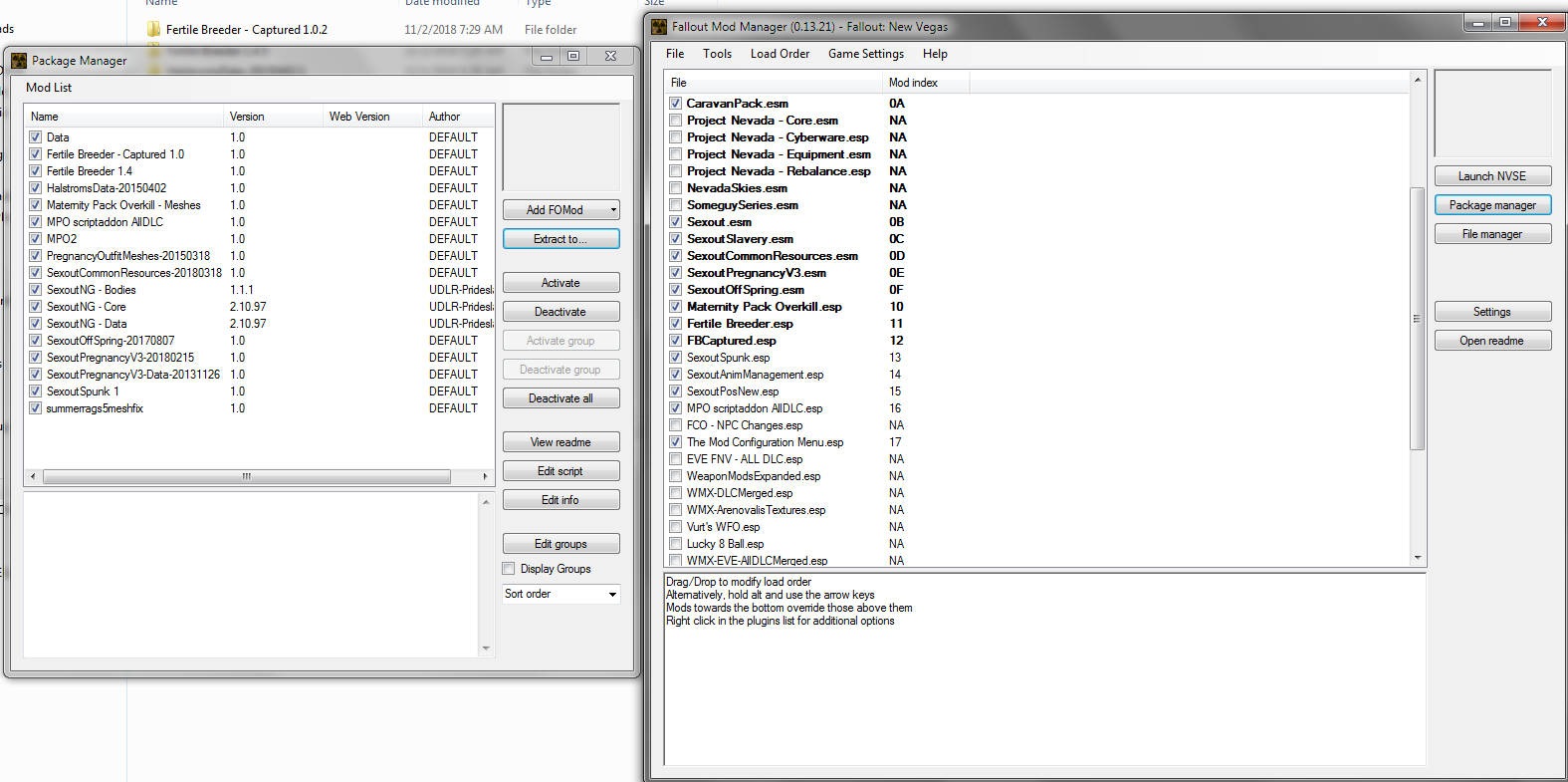Click the Settings button
Image resolution: width=1568 pixels, height=782 pixels.
coord(1492,312)
